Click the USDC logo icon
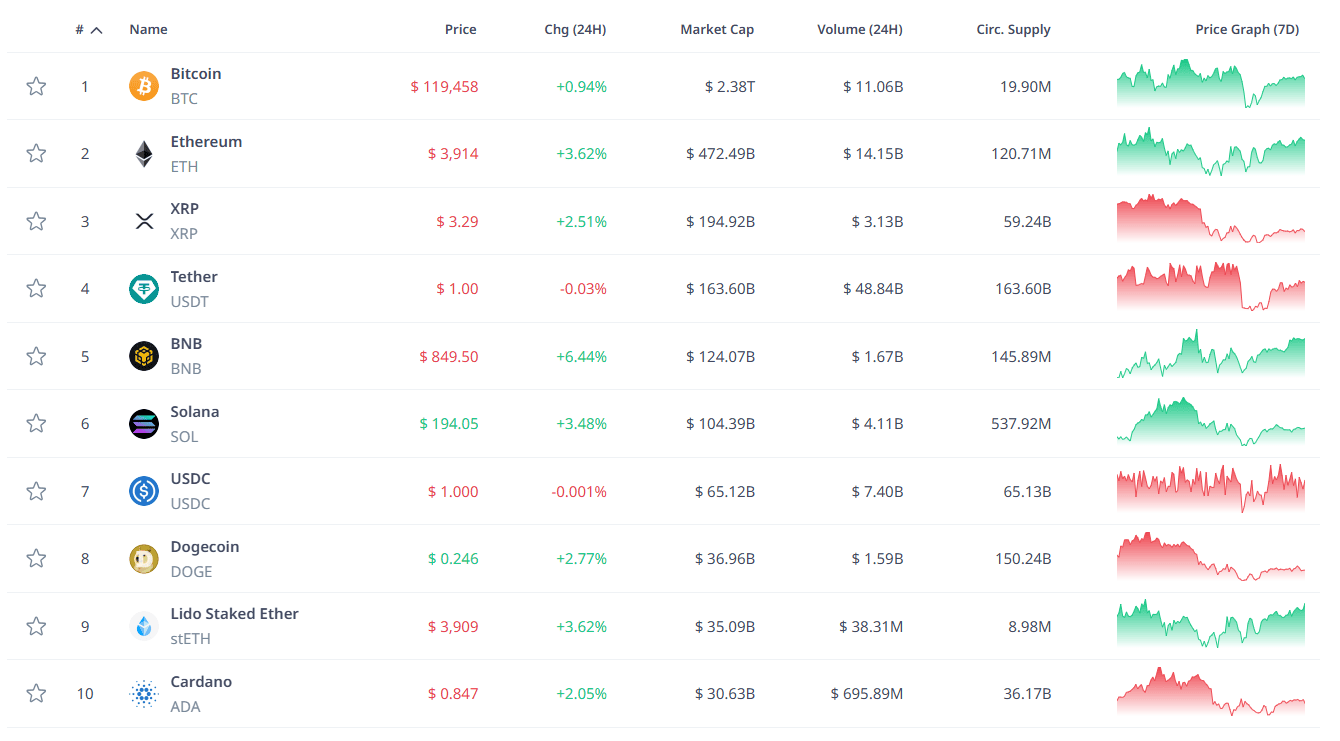Screen dimensions: 1340x741 [144, 491]
